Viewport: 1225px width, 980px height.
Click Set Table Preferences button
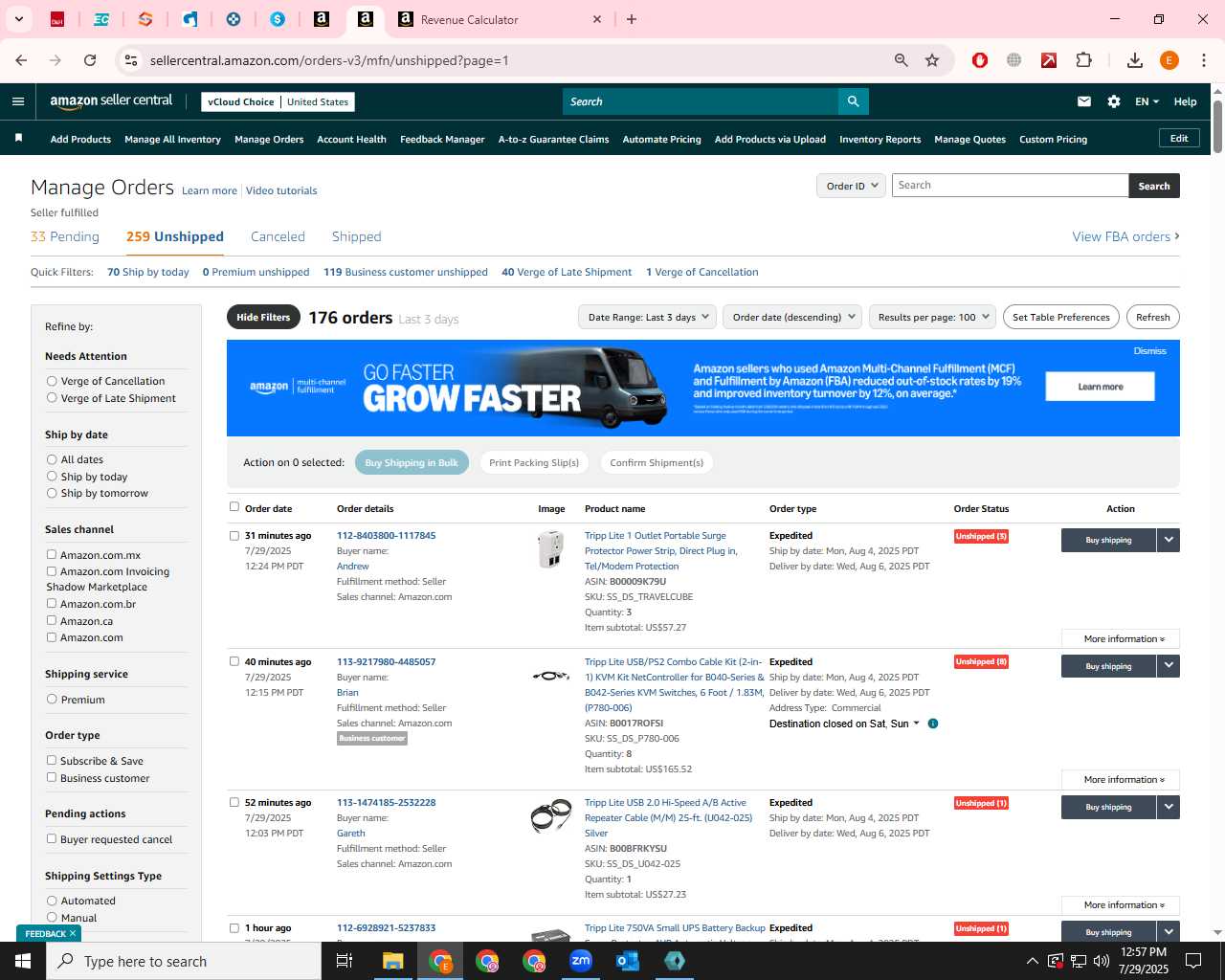1061,317
